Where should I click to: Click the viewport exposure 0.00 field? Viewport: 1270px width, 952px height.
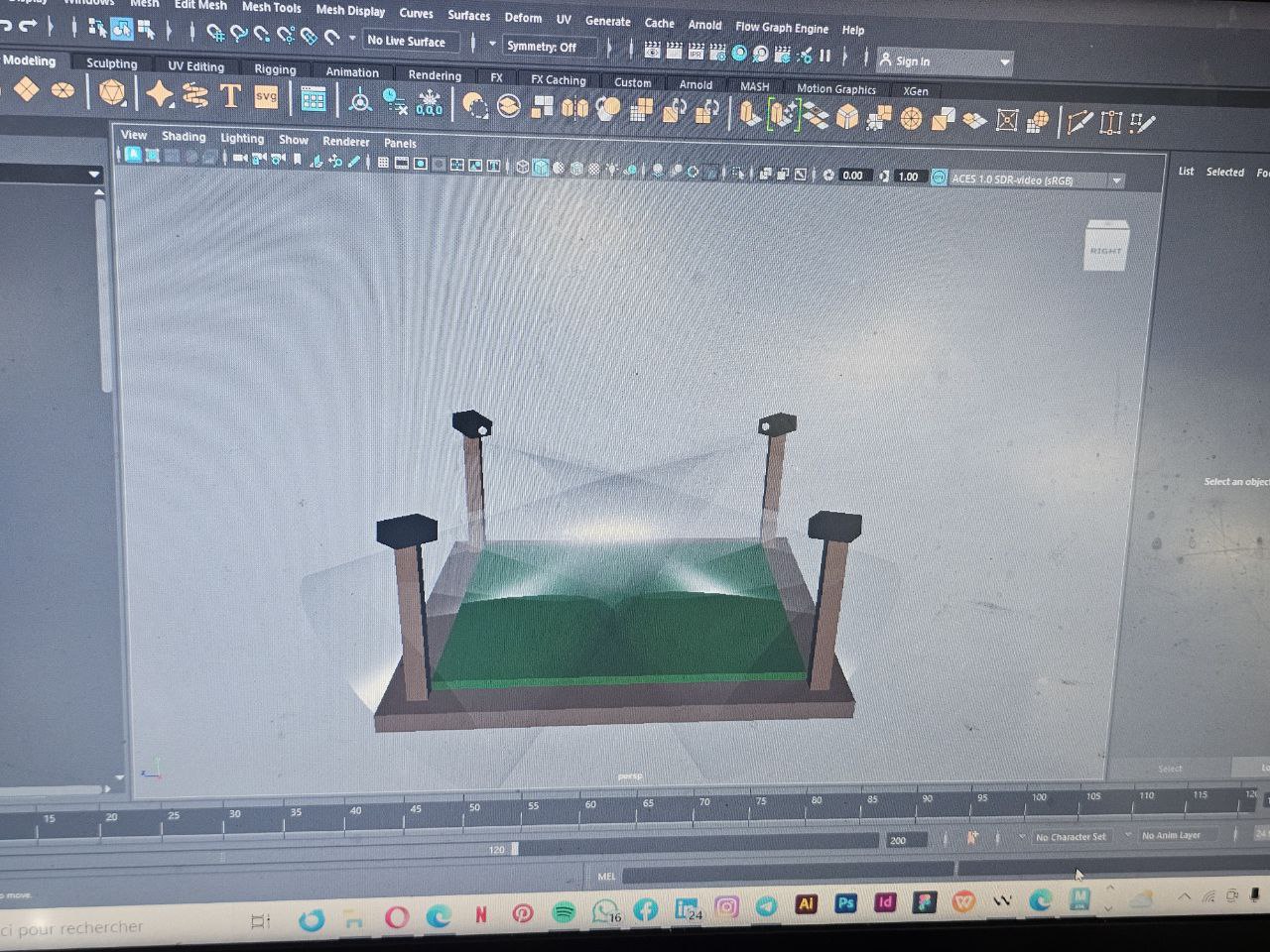[x=853, y=176]
